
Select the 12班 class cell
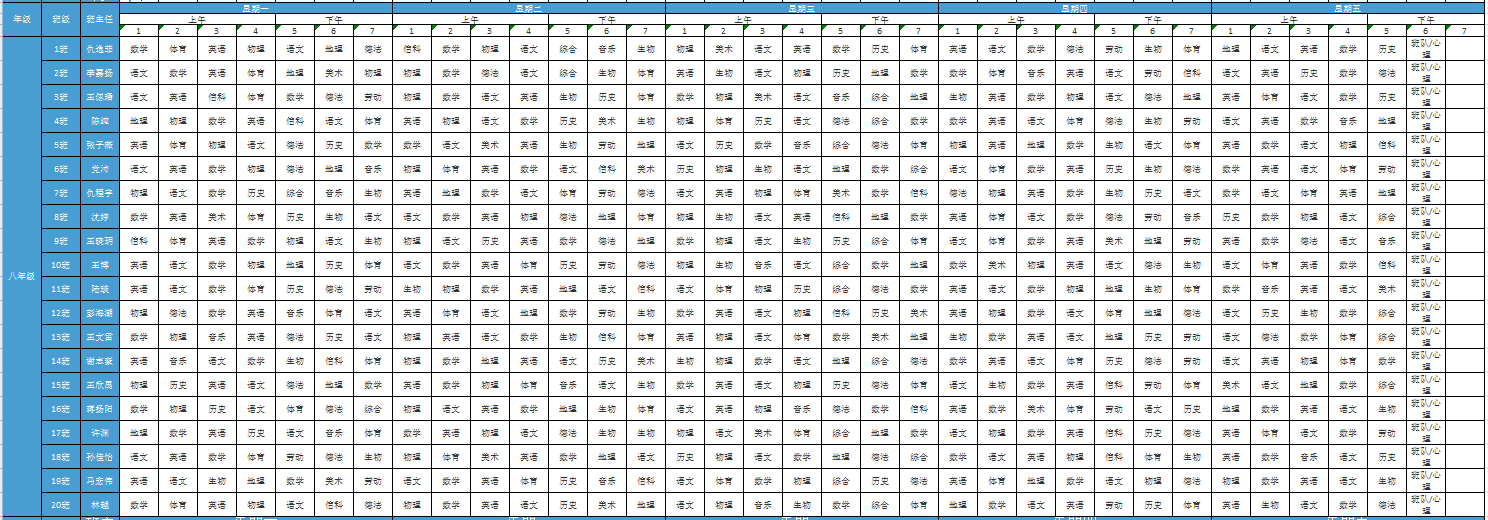coord(60,312)
